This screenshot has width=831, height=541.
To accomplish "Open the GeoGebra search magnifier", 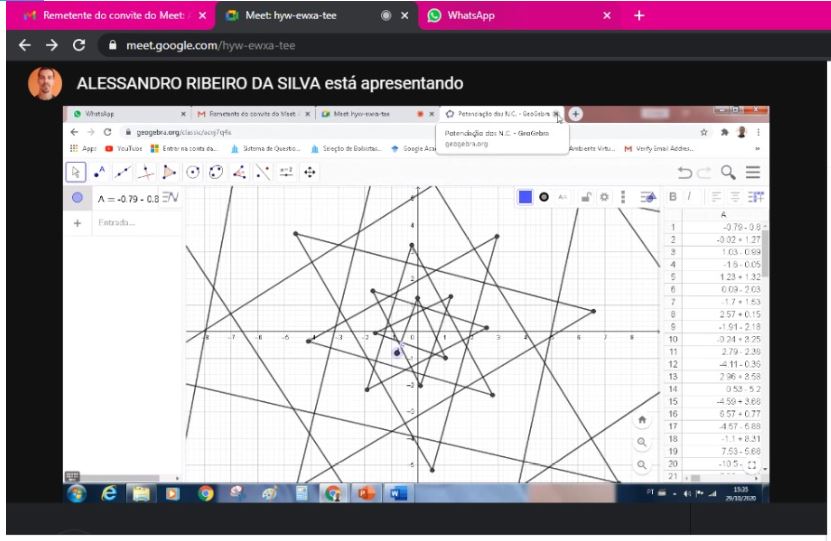I will 729,173.
